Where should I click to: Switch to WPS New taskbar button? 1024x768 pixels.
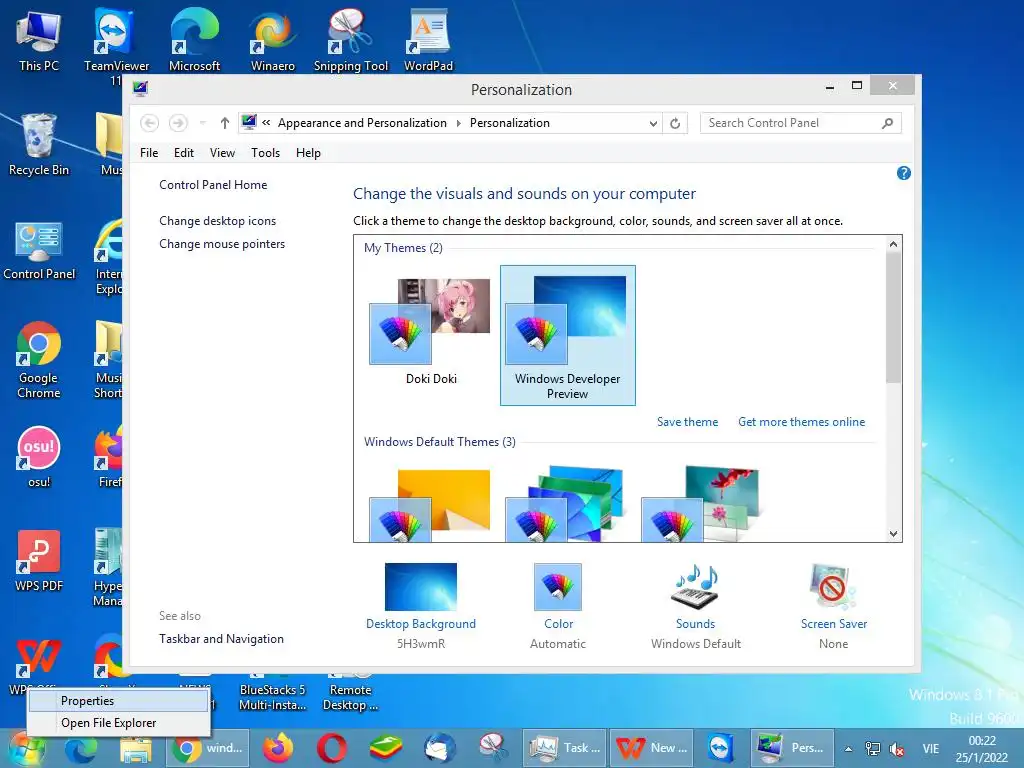tap(652, 748)
